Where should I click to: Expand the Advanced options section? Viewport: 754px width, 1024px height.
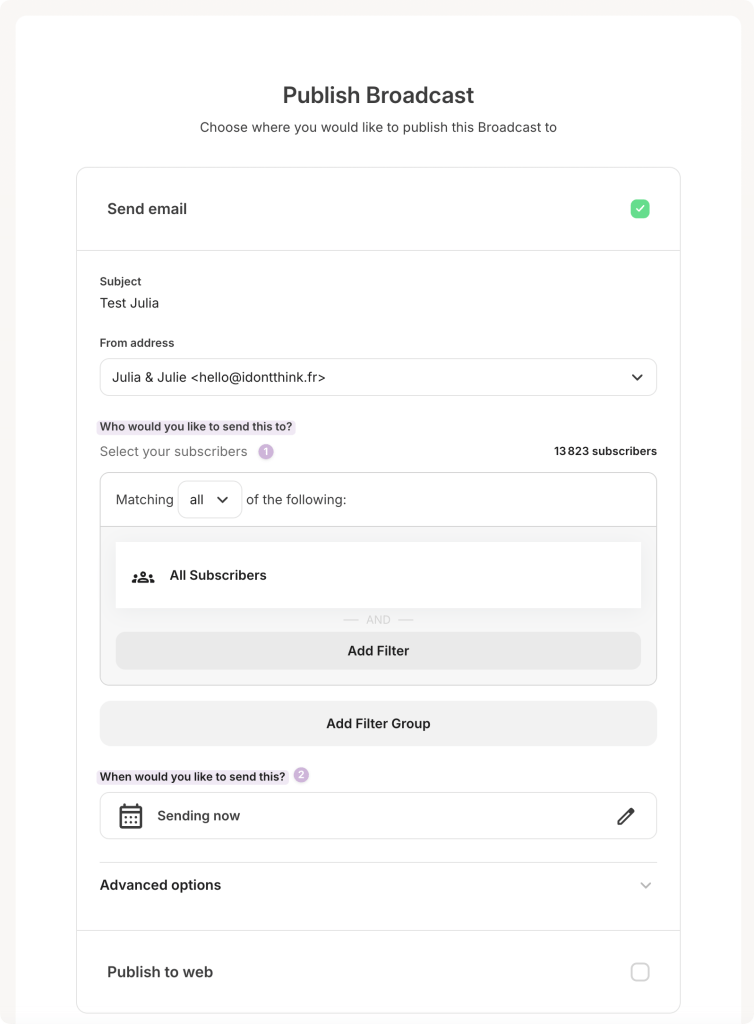378,885
